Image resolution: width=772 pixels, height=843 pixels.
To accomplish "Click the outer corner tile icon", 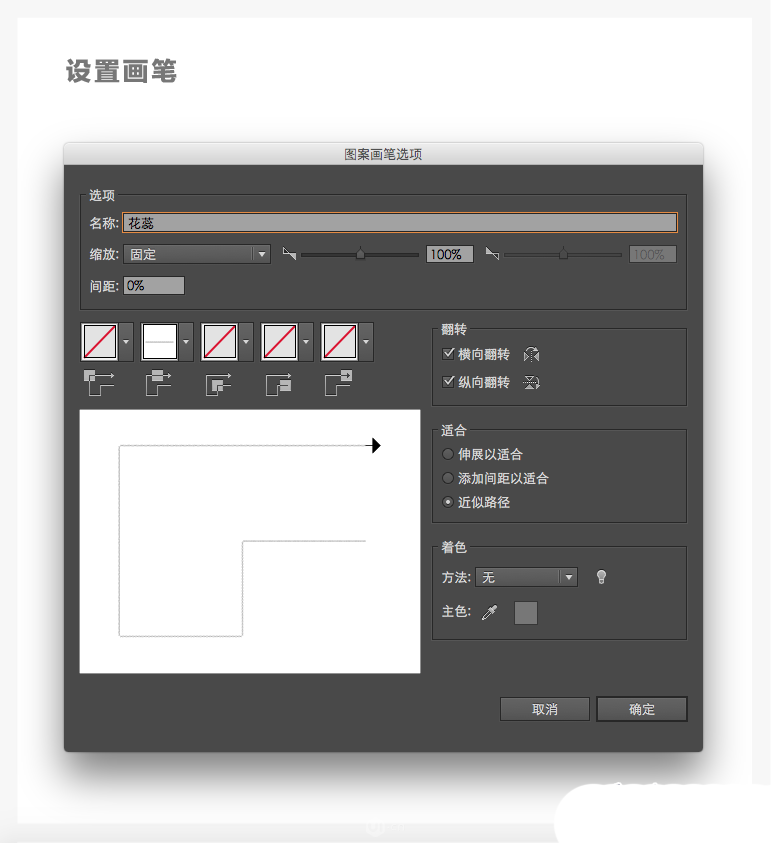I will 99,383.
